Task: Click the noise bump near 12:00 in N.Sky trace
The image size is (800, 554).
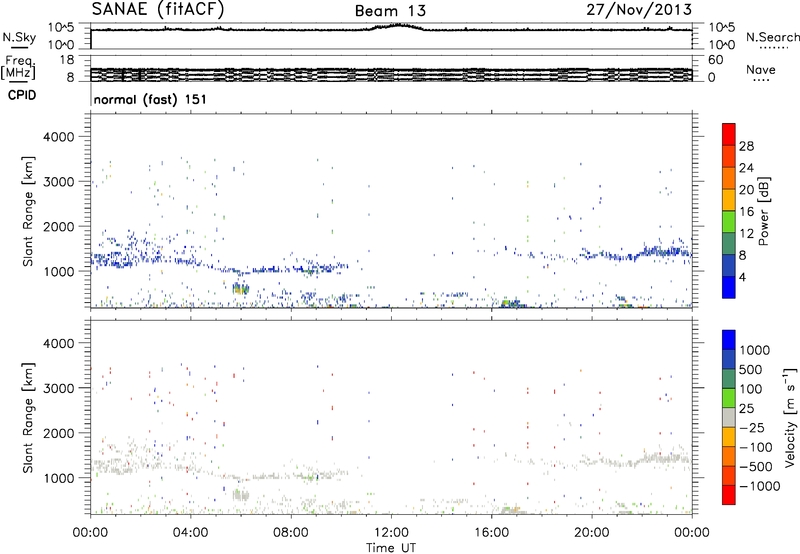Action: point(399,26)
